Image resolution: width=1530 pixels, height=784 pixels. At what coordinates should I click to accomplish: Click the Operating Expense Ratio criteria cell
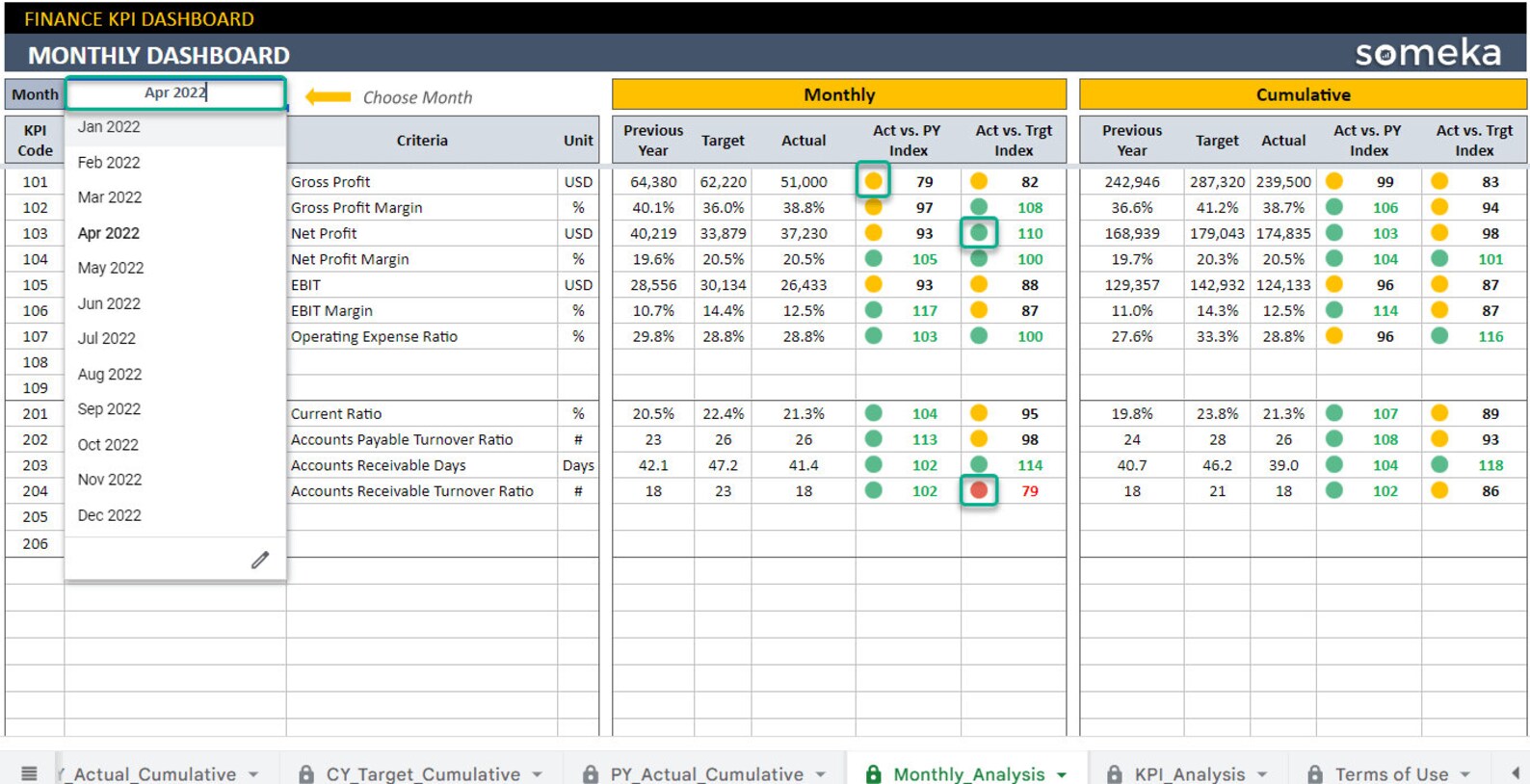(x=422, y=336)
